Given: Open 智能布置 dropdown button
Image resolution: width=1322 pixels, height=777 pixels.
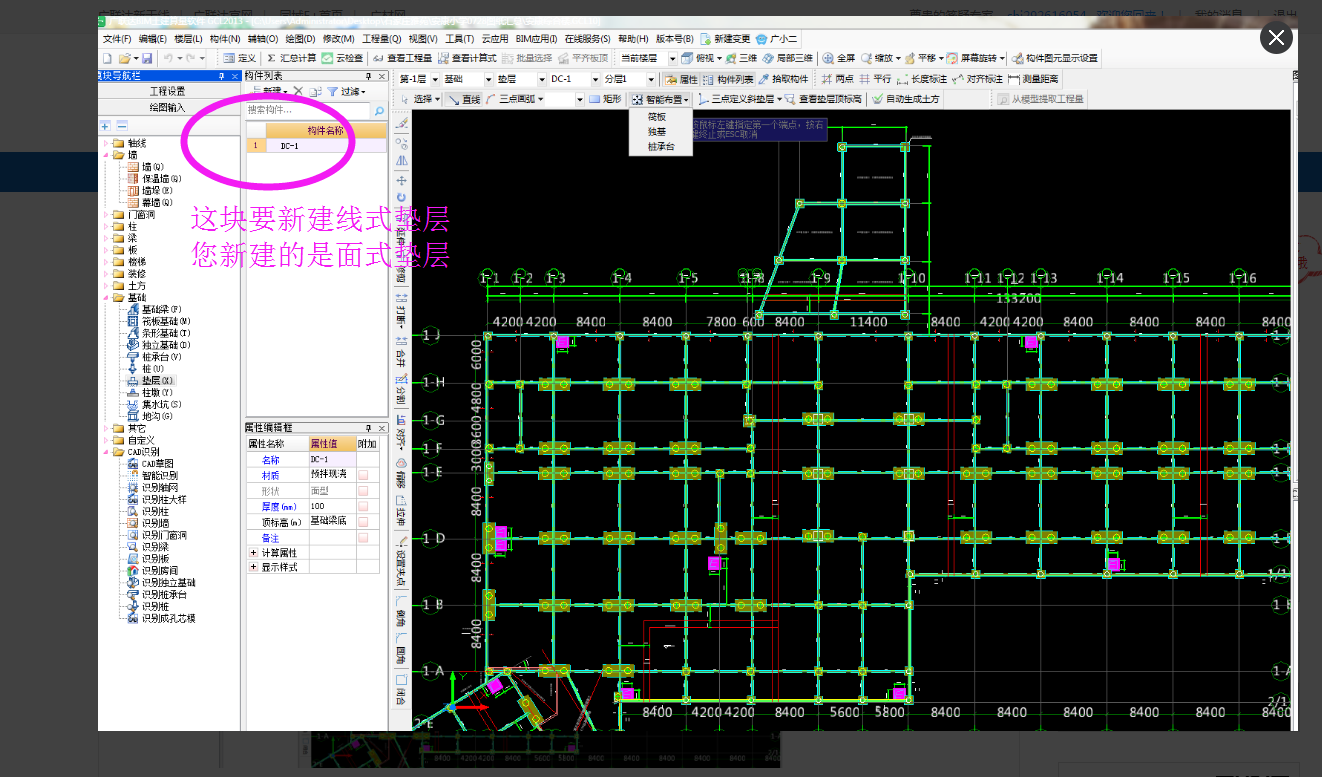Looking at the screenshot, I should 661,99.
